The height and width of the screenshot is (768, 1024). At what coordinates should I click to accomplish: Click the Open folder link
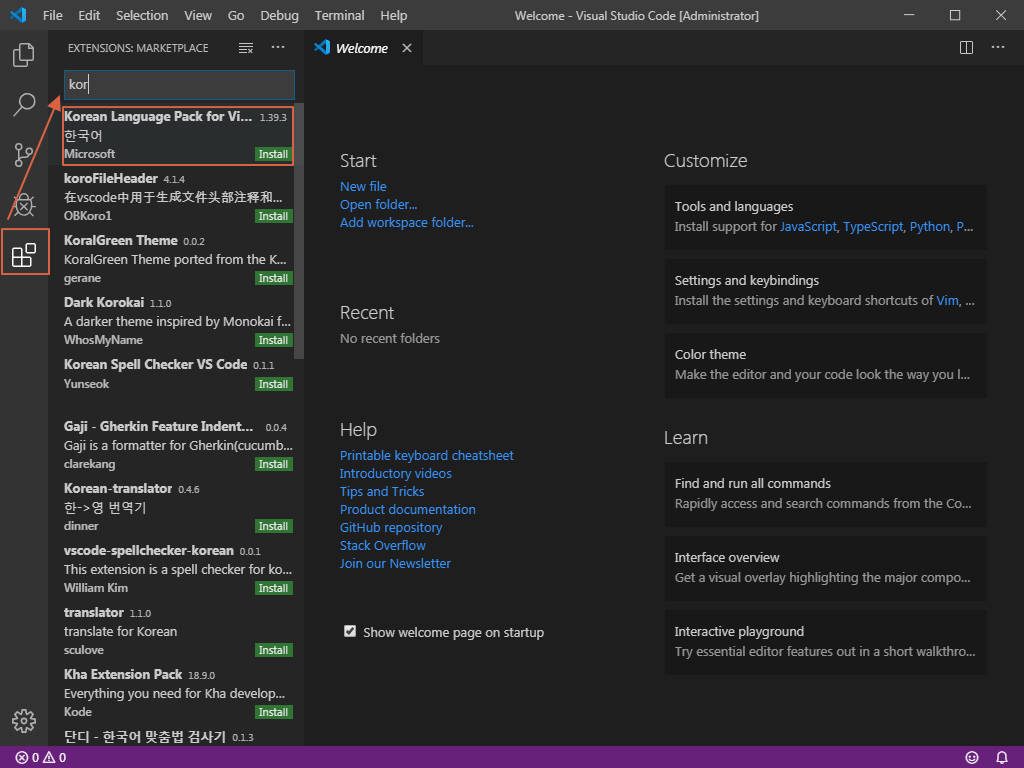(378, 204)
